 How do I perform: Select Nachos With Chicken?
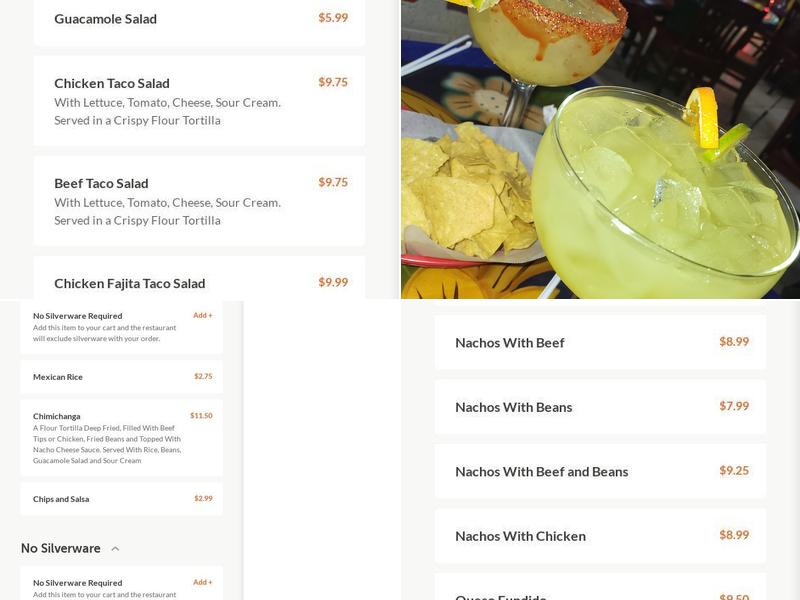tap(521, 536)
